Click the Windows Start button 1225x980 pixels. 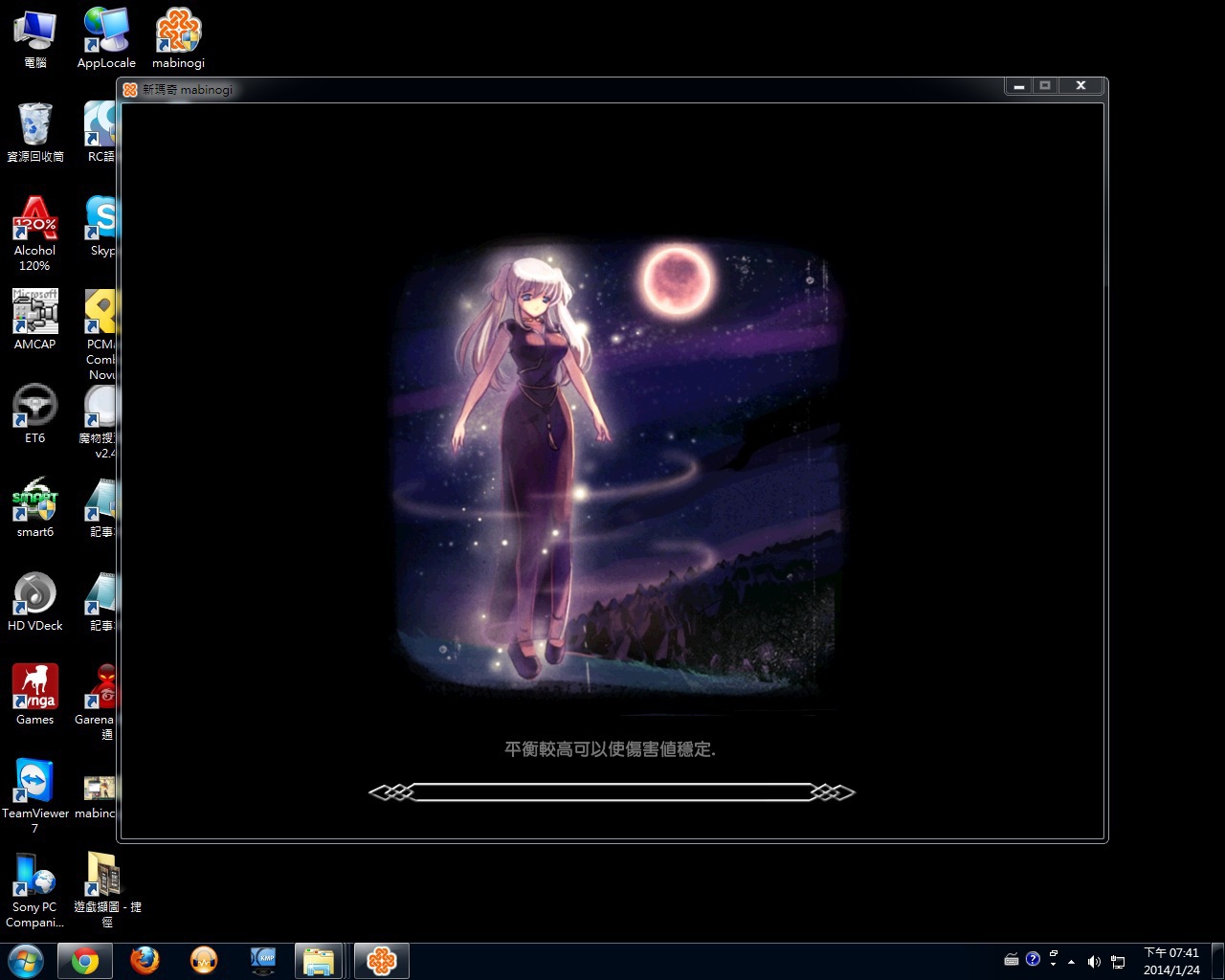pos(25,960)
